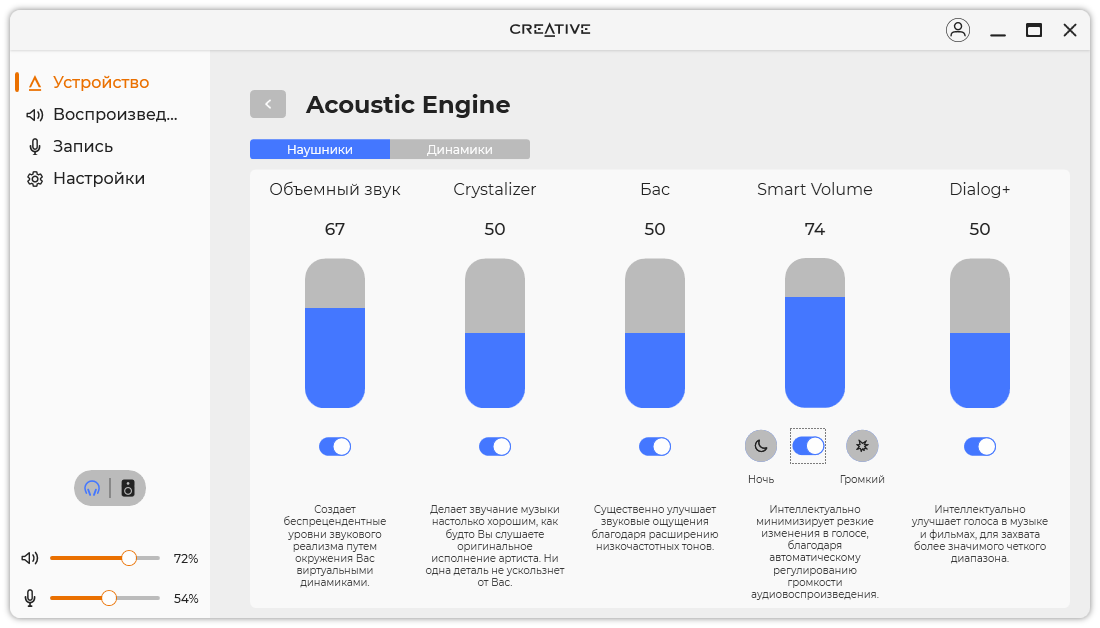Open the Настройки section

coord(98,178)
